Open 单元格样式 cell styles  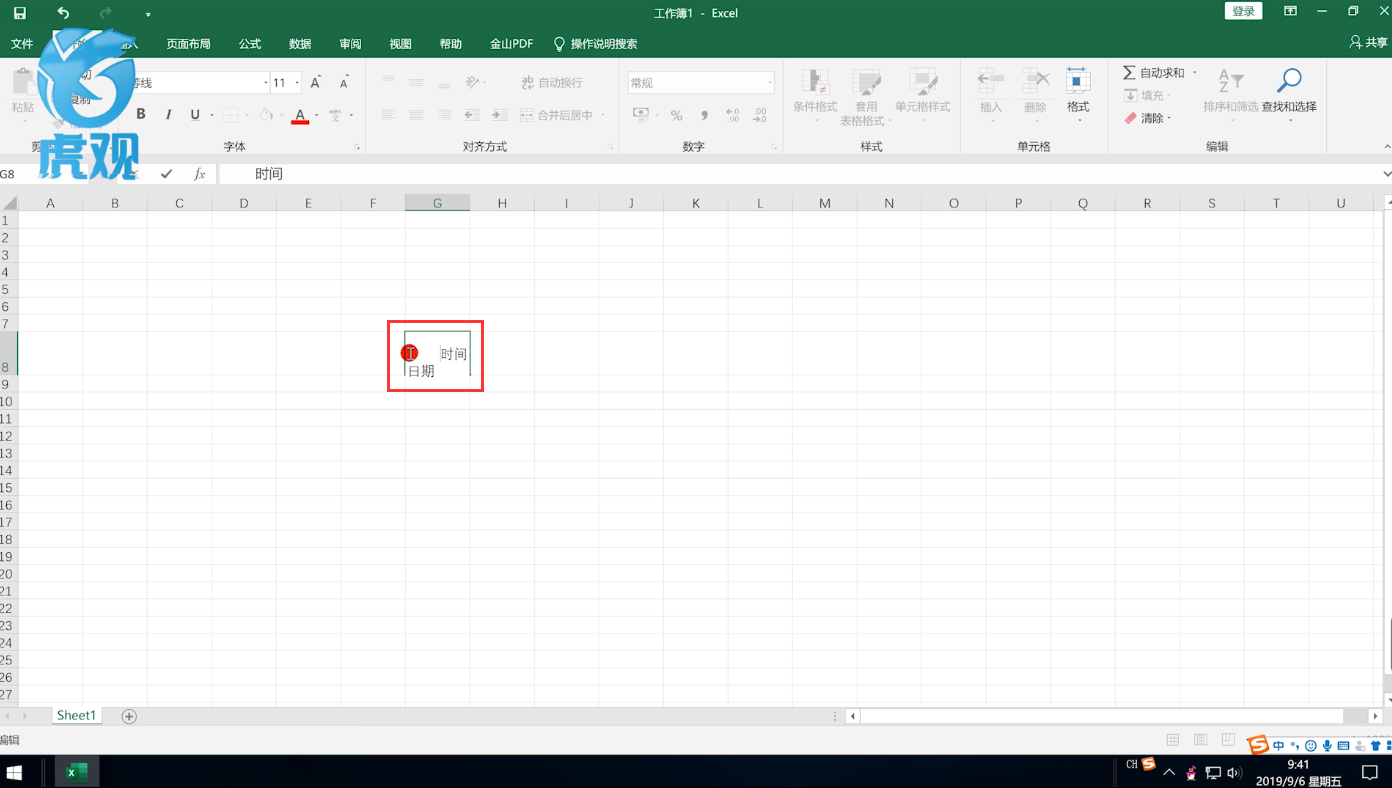pyautogui.click(x=922, y=97)
